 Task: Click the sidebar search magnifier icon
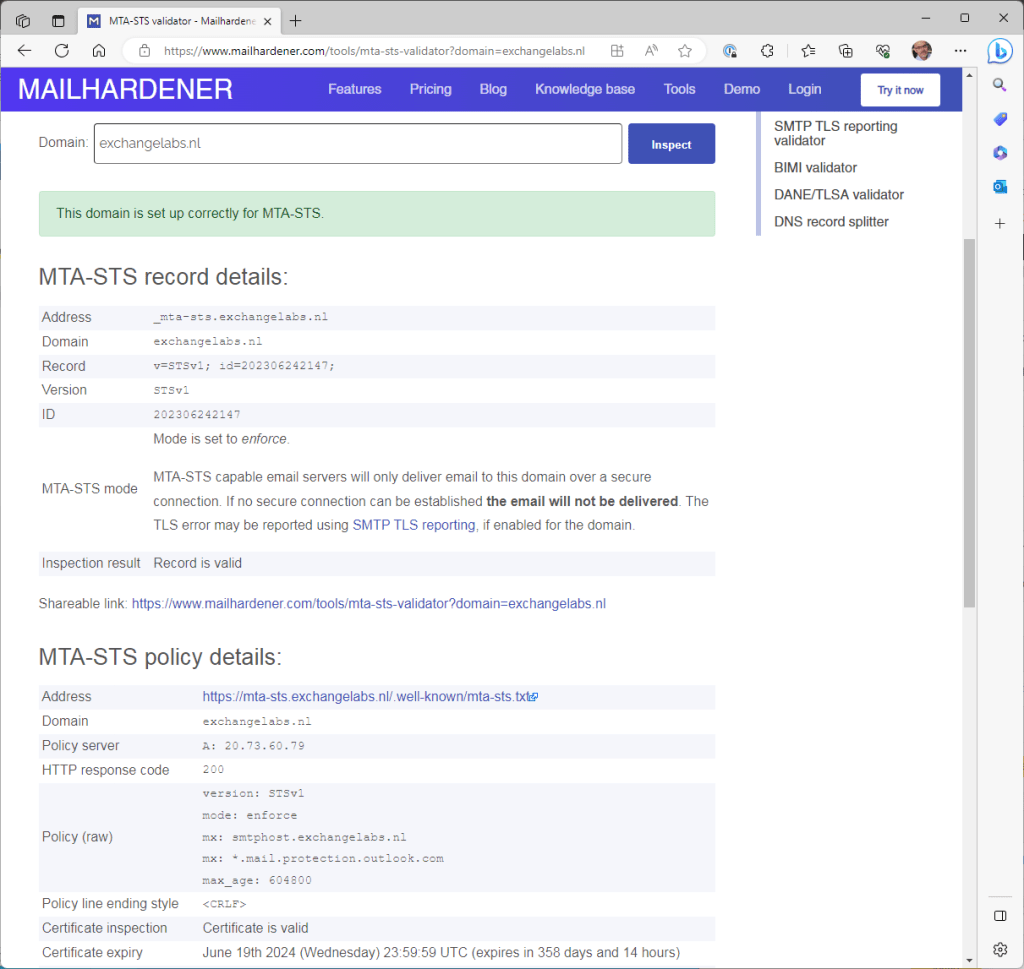pyautogui.click(x=999, y=85)
